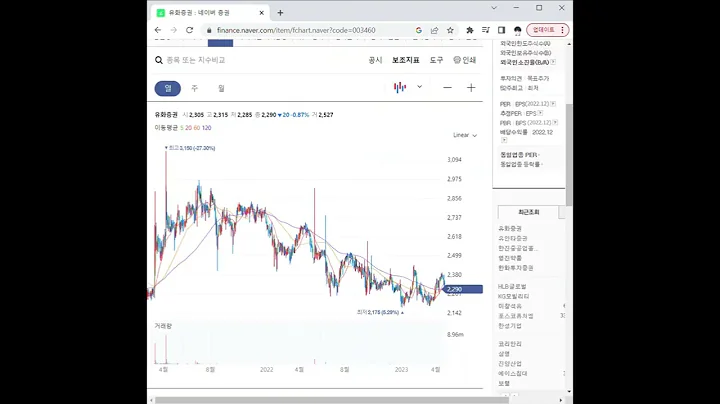
Task: Bookmark the page with star icon
Action: [450, 30]
